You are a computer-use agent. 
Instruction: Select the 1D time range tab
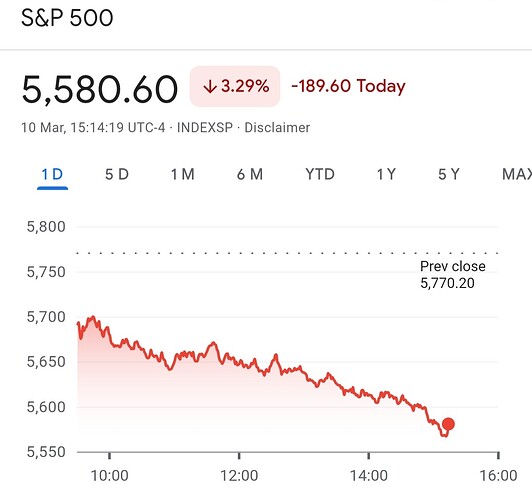click(52, 174)
